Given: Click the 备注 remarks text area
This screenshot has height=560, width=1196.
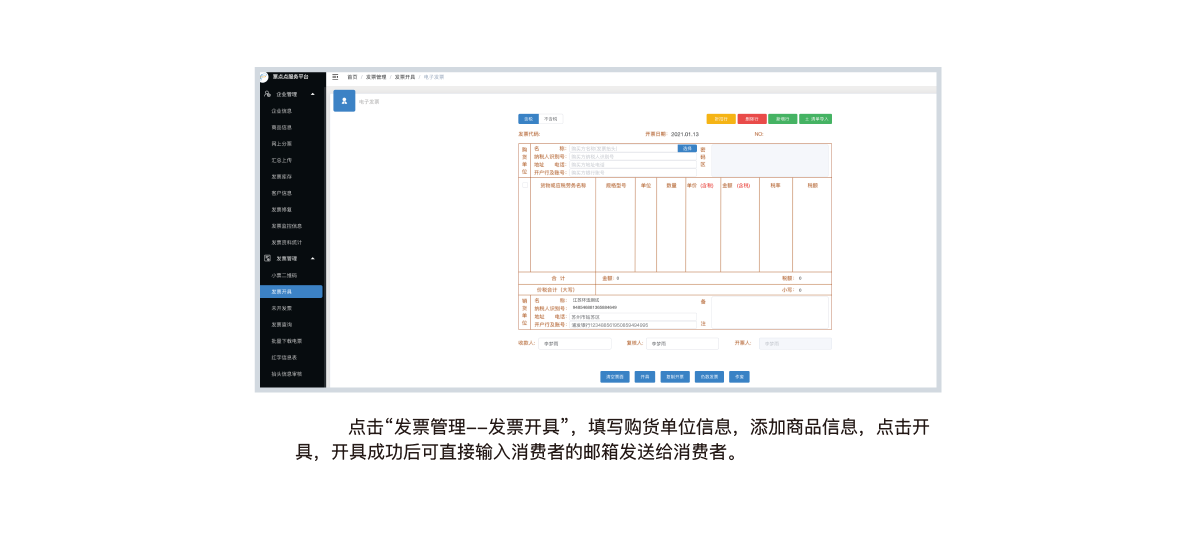Looking at the screenshot, I should pos(770,312).
